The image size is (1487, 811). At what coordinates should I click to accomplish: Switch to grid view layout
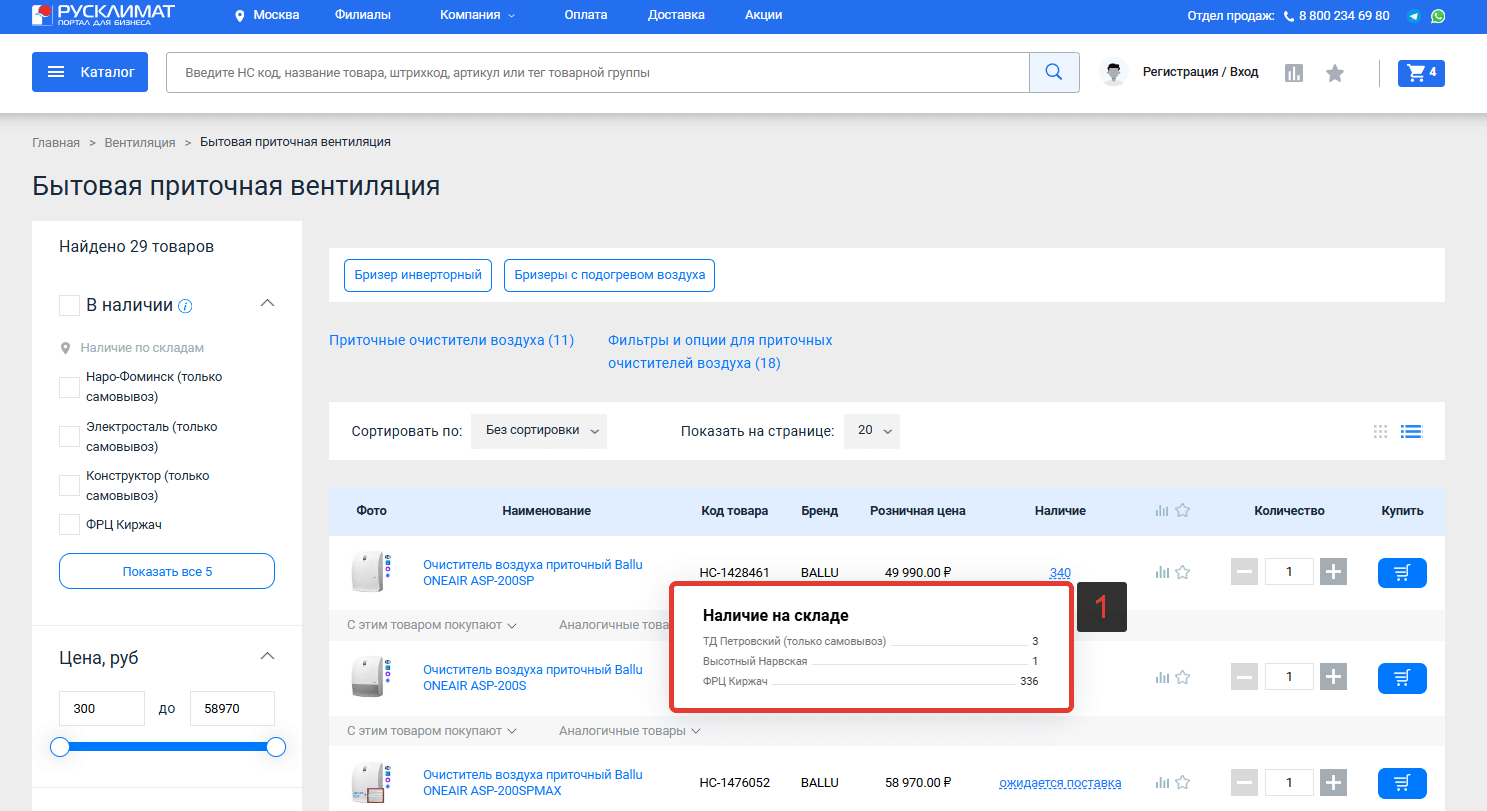point(1381,432)
